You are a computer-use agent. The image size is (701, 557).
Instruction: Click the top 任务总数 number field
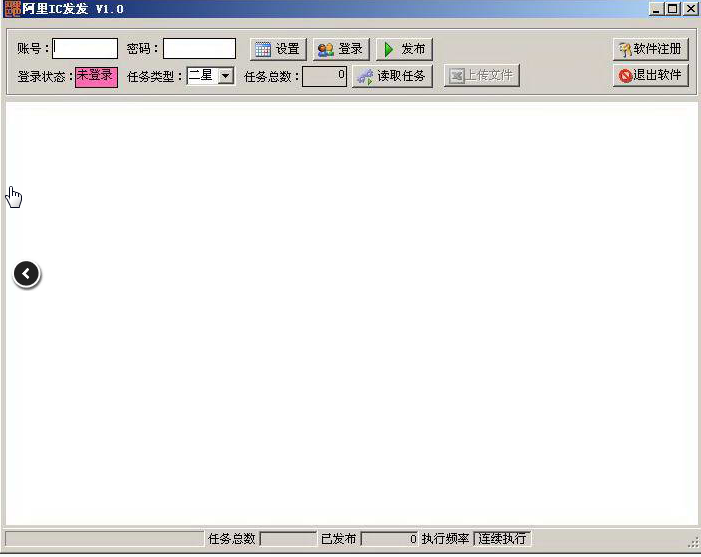pyautogui.click(x=324, y=76)
